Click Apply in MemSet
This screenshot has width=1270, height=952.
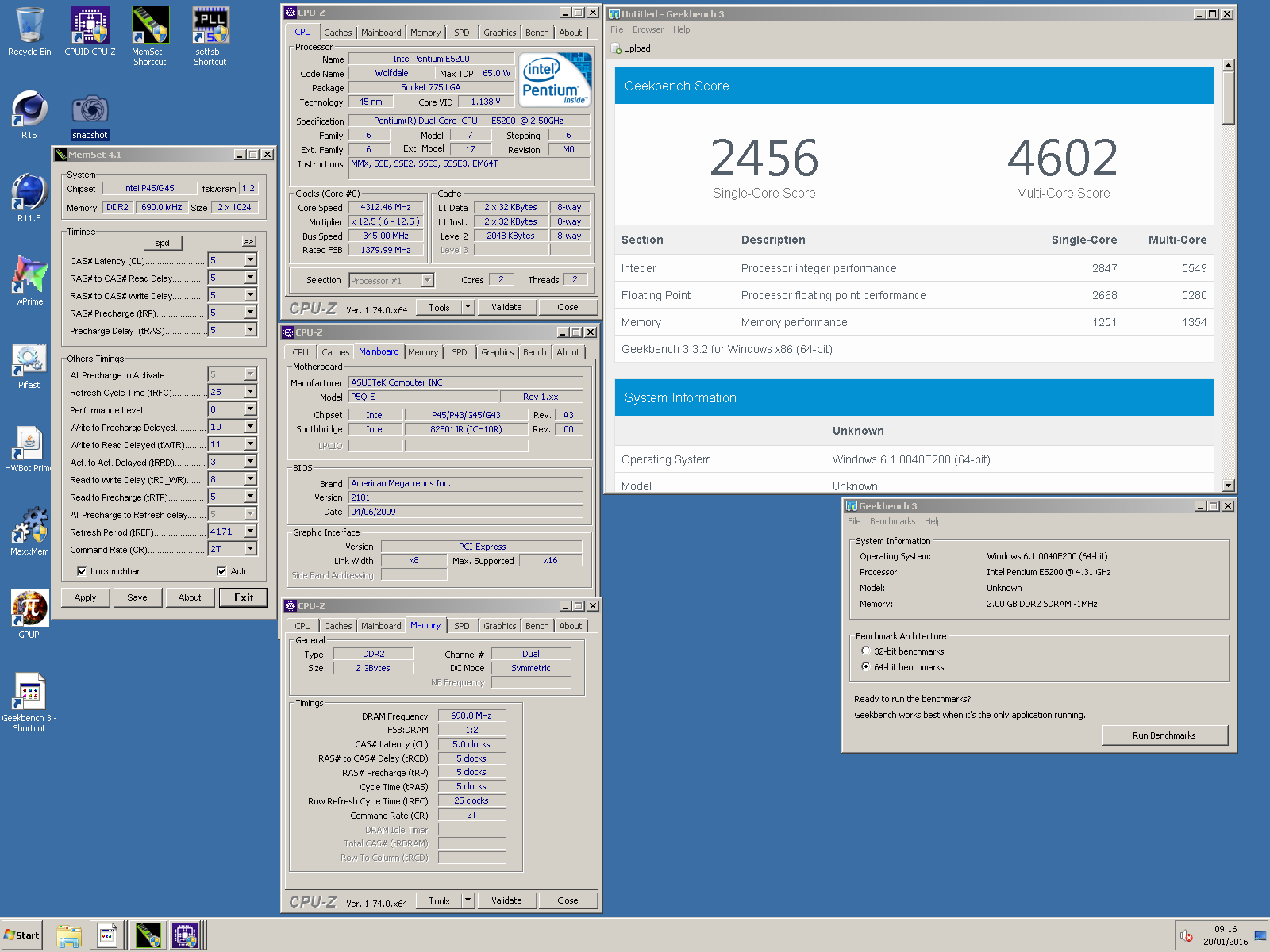pos(86,597)
